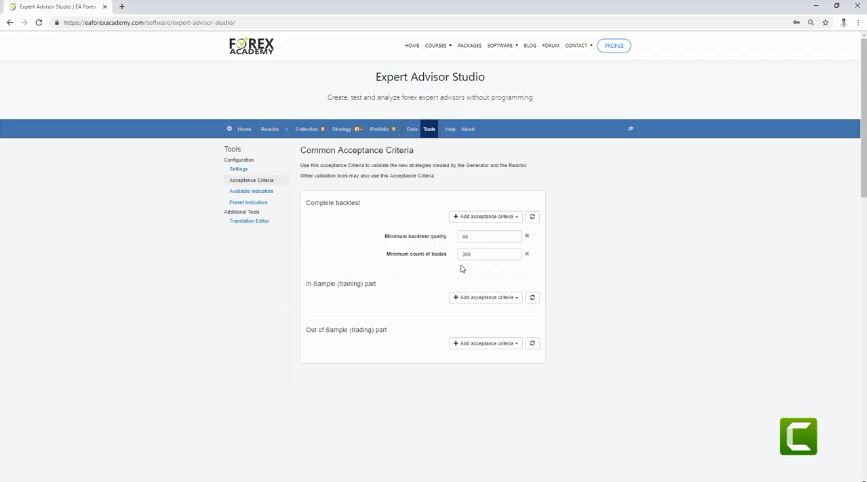Reset the Complete backtest acceptance criteria
Viewport: 867px width, 482px height.
click(x=533, y=216)
